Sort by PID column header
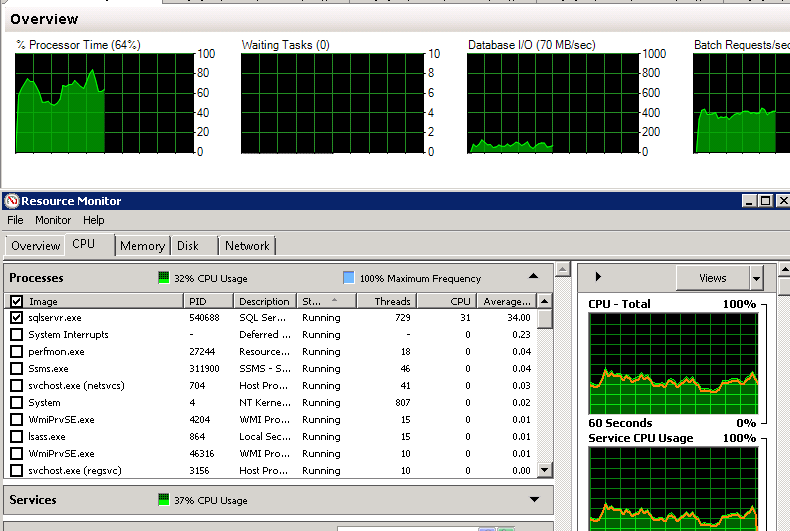Image resolution: width=790 pixels, height=531 pixels. point(208,301)
